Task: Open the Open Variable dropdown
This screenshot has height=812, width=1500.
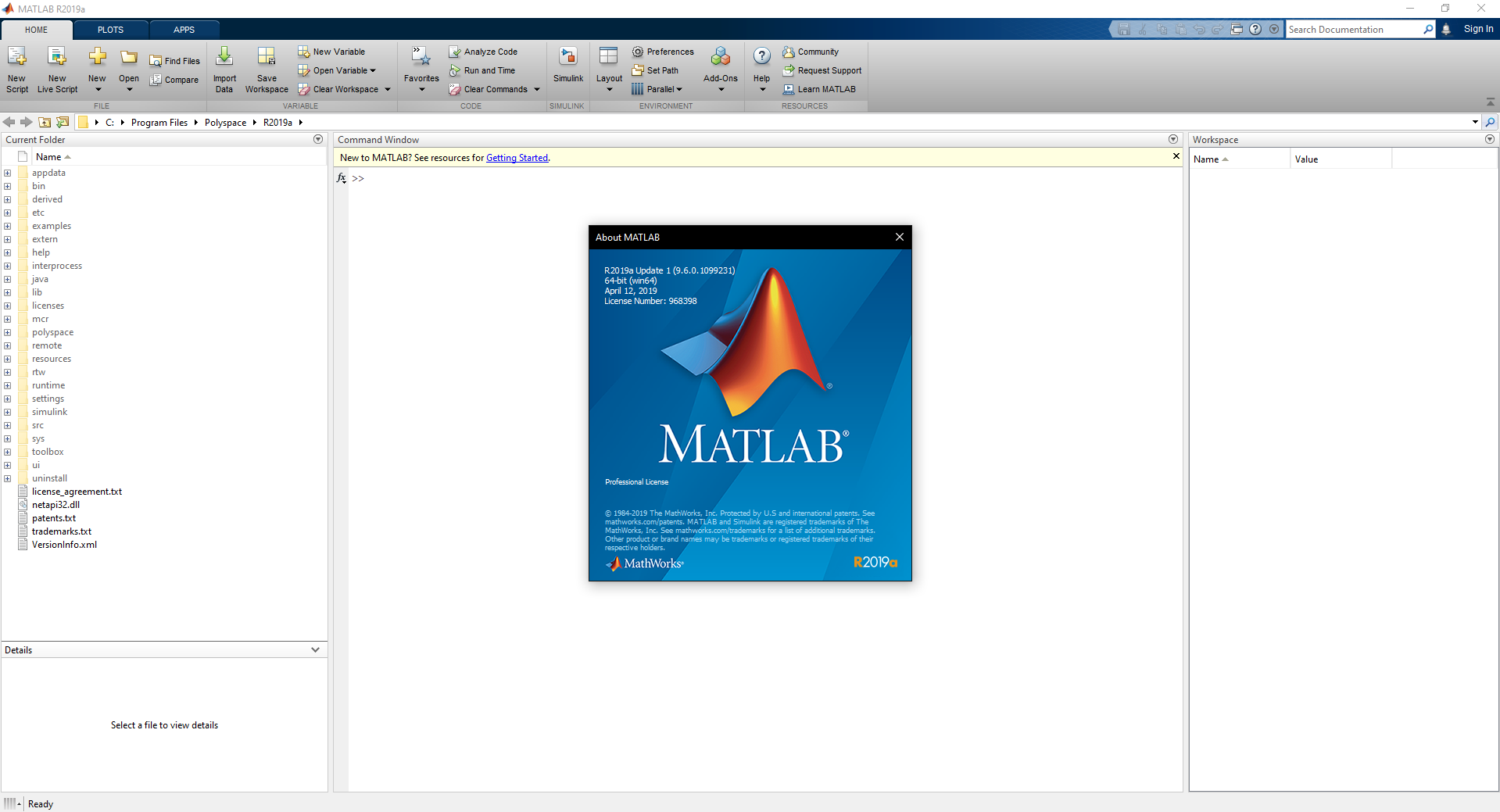Action: pos(337,70)
